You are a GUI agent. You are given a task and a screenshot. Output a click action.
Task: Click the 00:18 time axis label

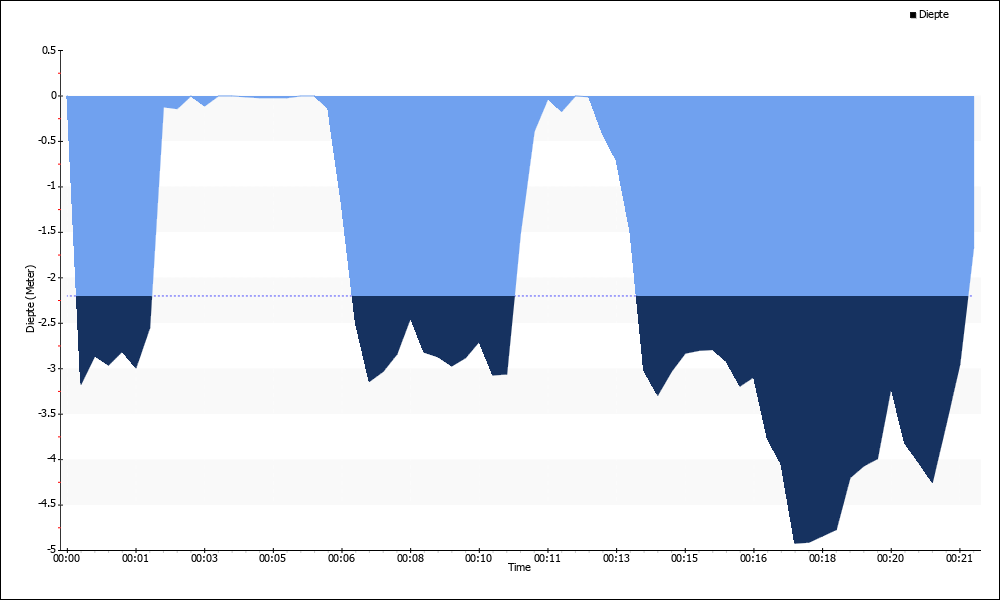(x=822, y=559)
